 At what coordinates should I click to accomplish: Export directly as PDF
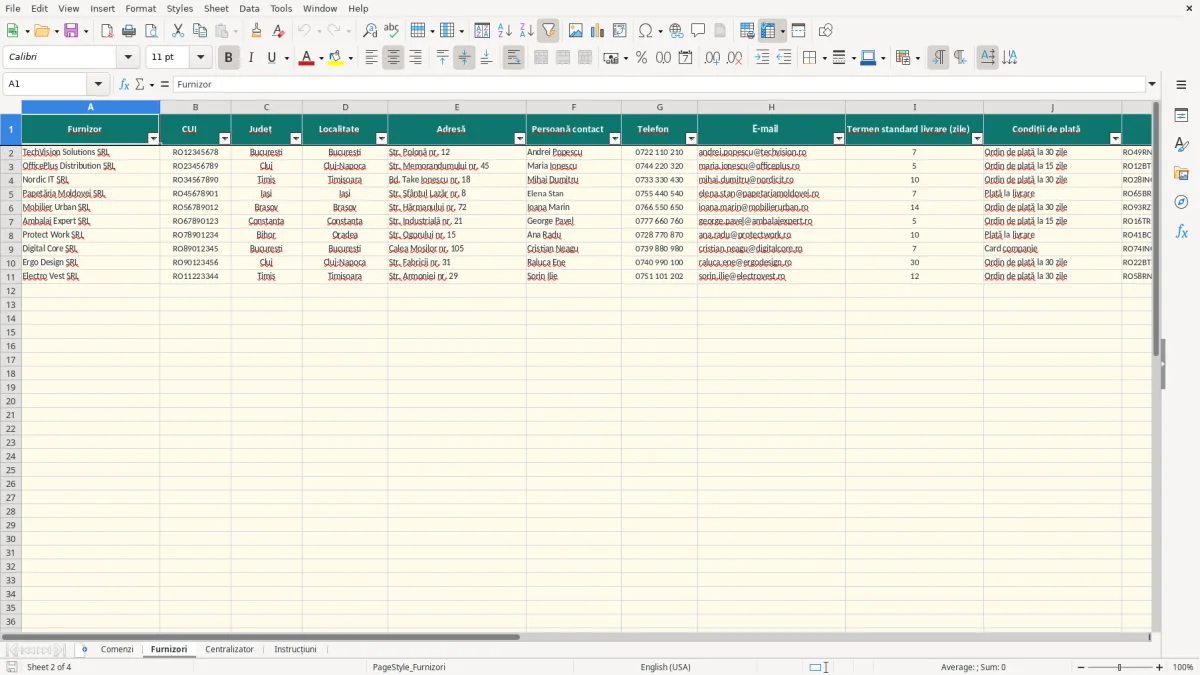pyautogui.click(x=107, y=31)
